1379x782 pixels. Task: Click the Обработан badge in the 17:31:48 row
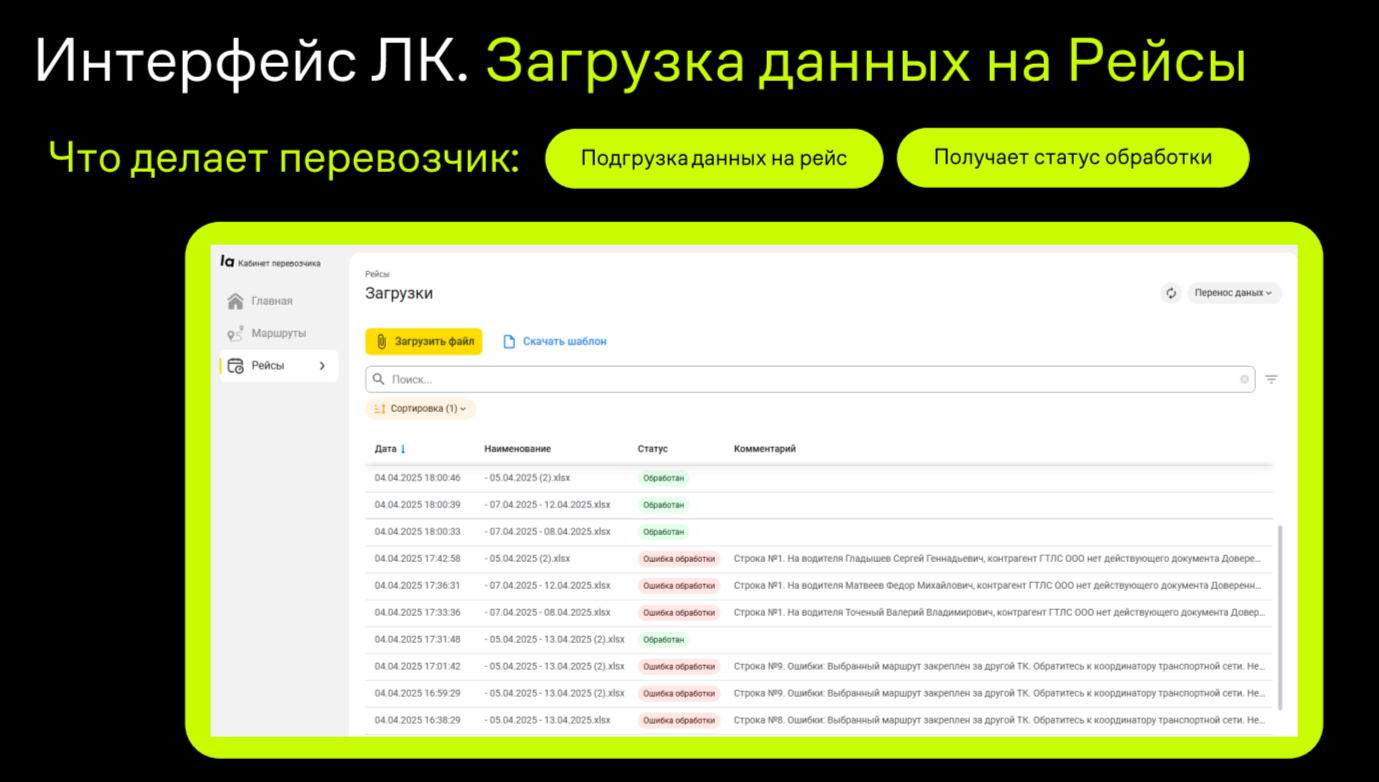[663, 640]
